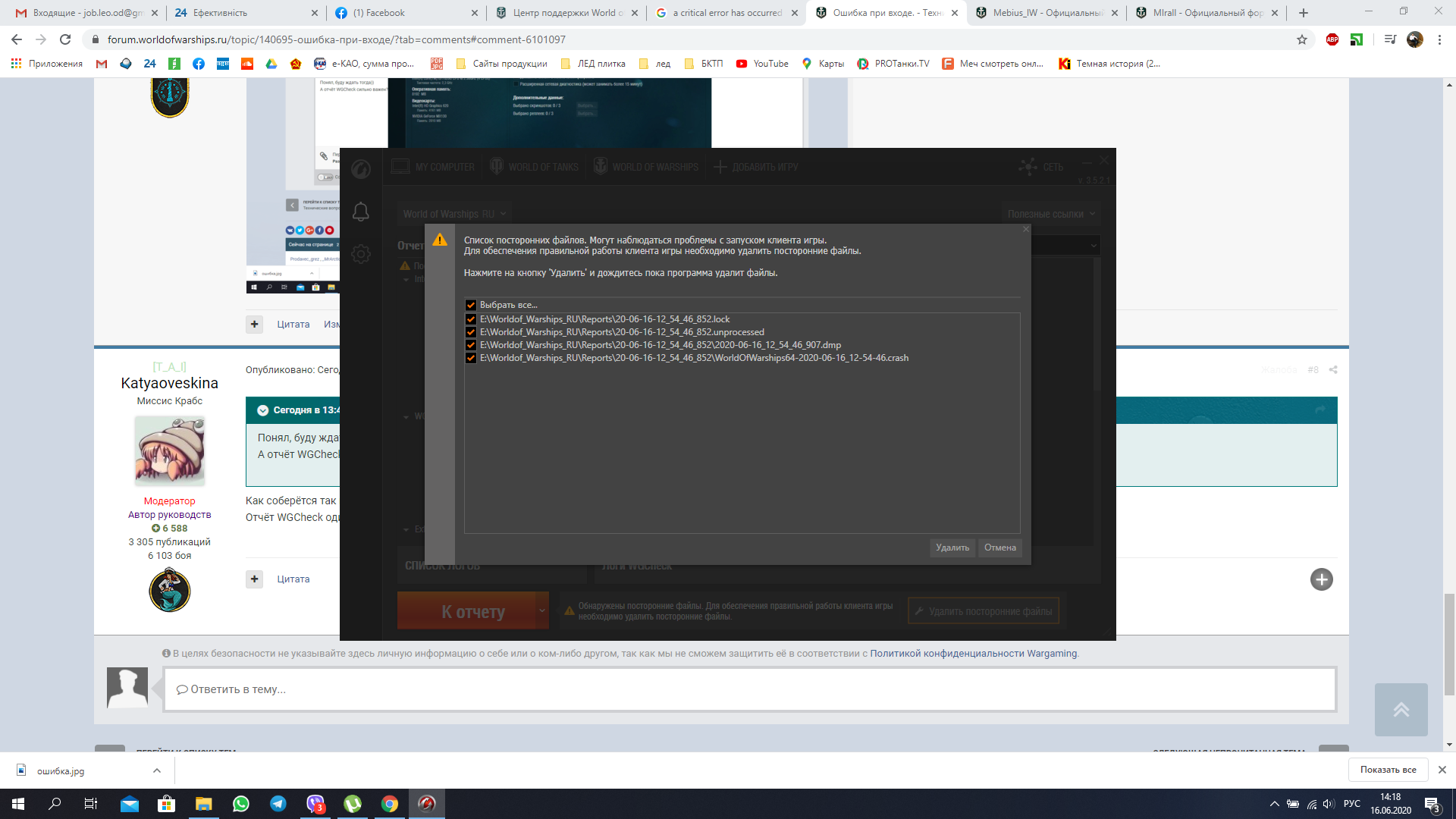Open Katyaoveskina's profile name
1456x819 pixels.
(x=169, y=383)
